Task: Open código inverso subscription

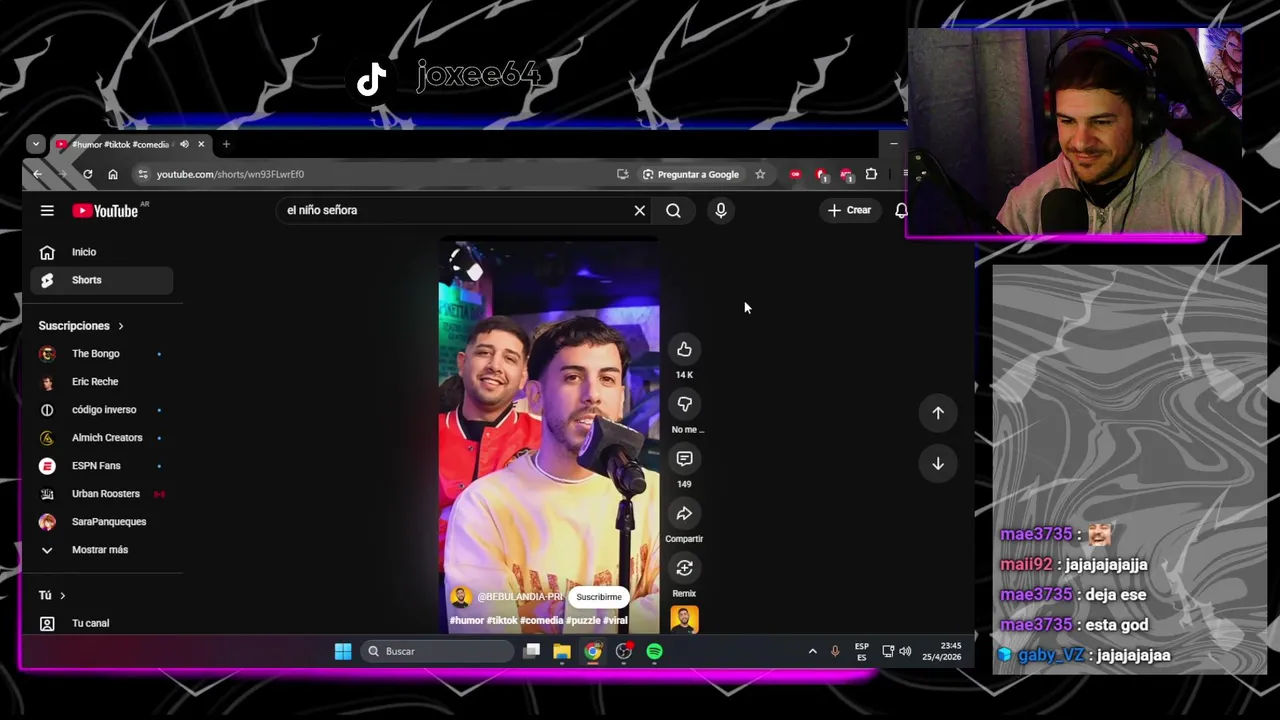Action: [102, 410]
